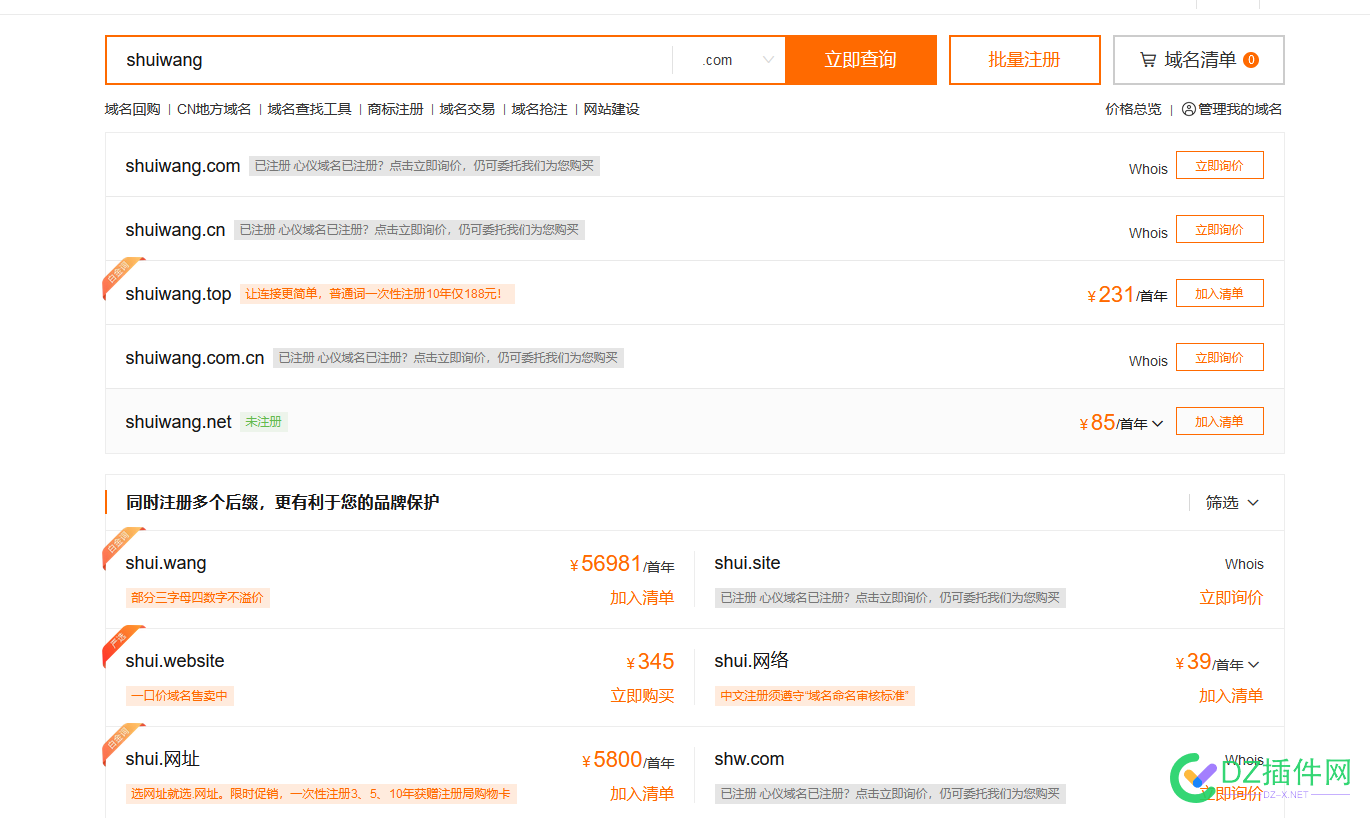
Task: Open the 域名查找工具 link
Action: pos(309,109)
